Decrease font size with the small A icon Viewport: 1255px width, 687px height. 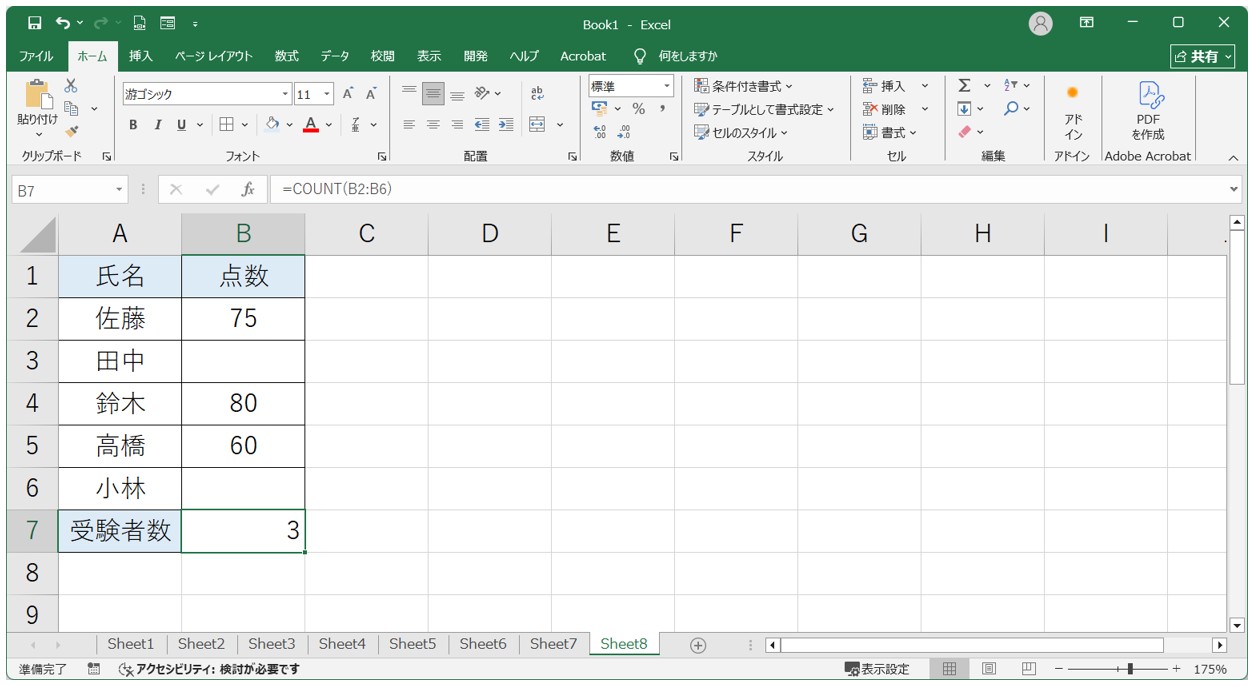tap(371, 94)
